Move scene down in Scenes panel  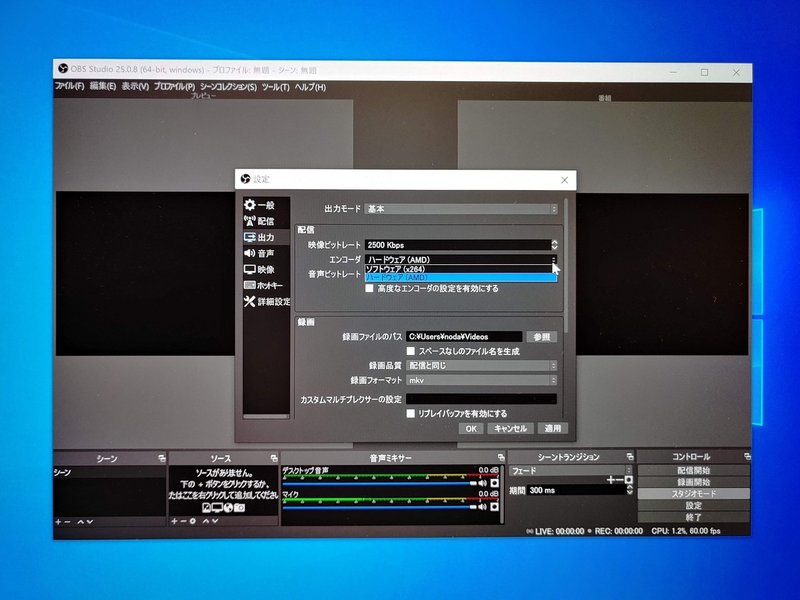coord(90,522)
